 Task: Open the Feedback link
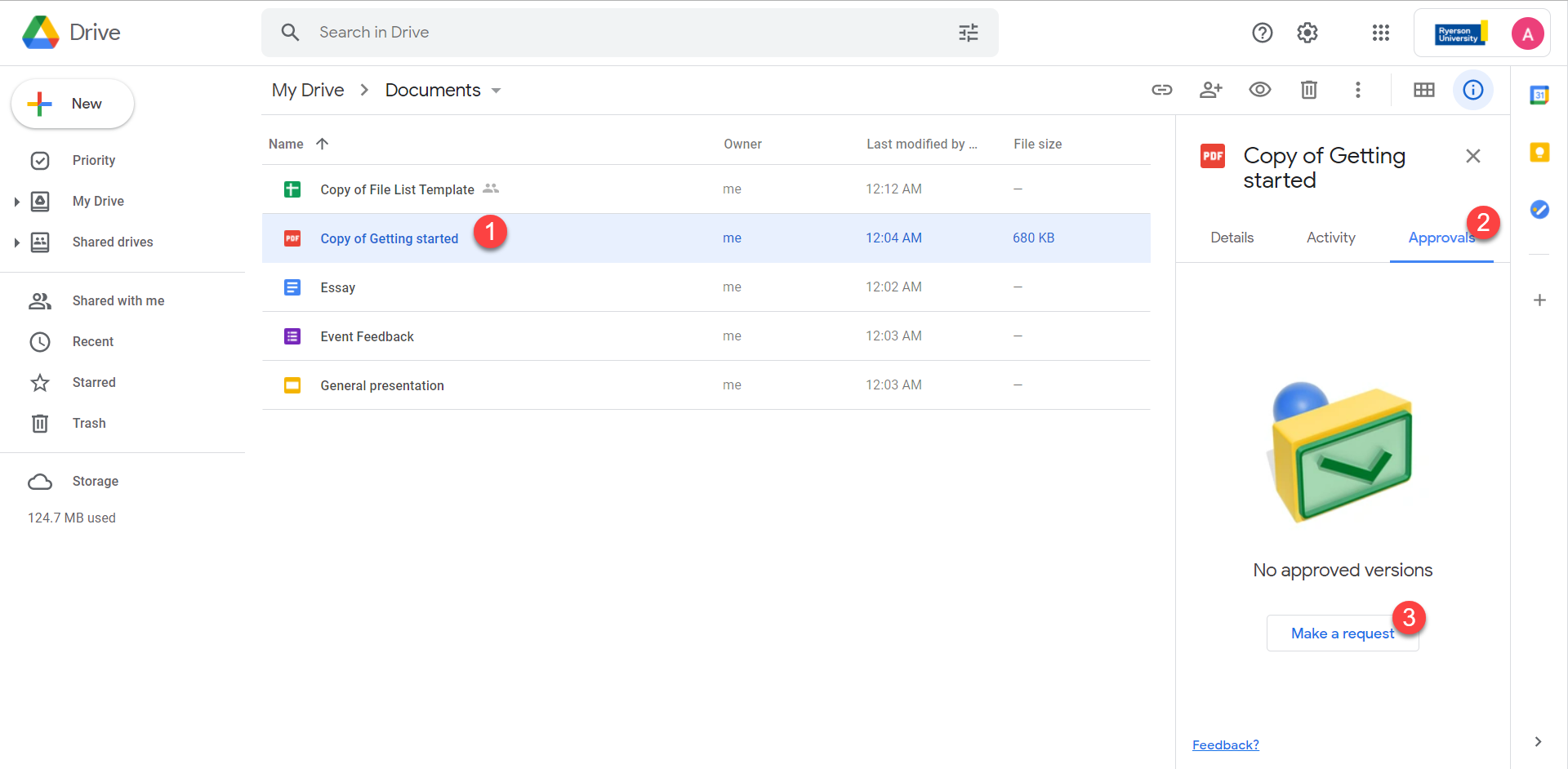point(1225,745)
